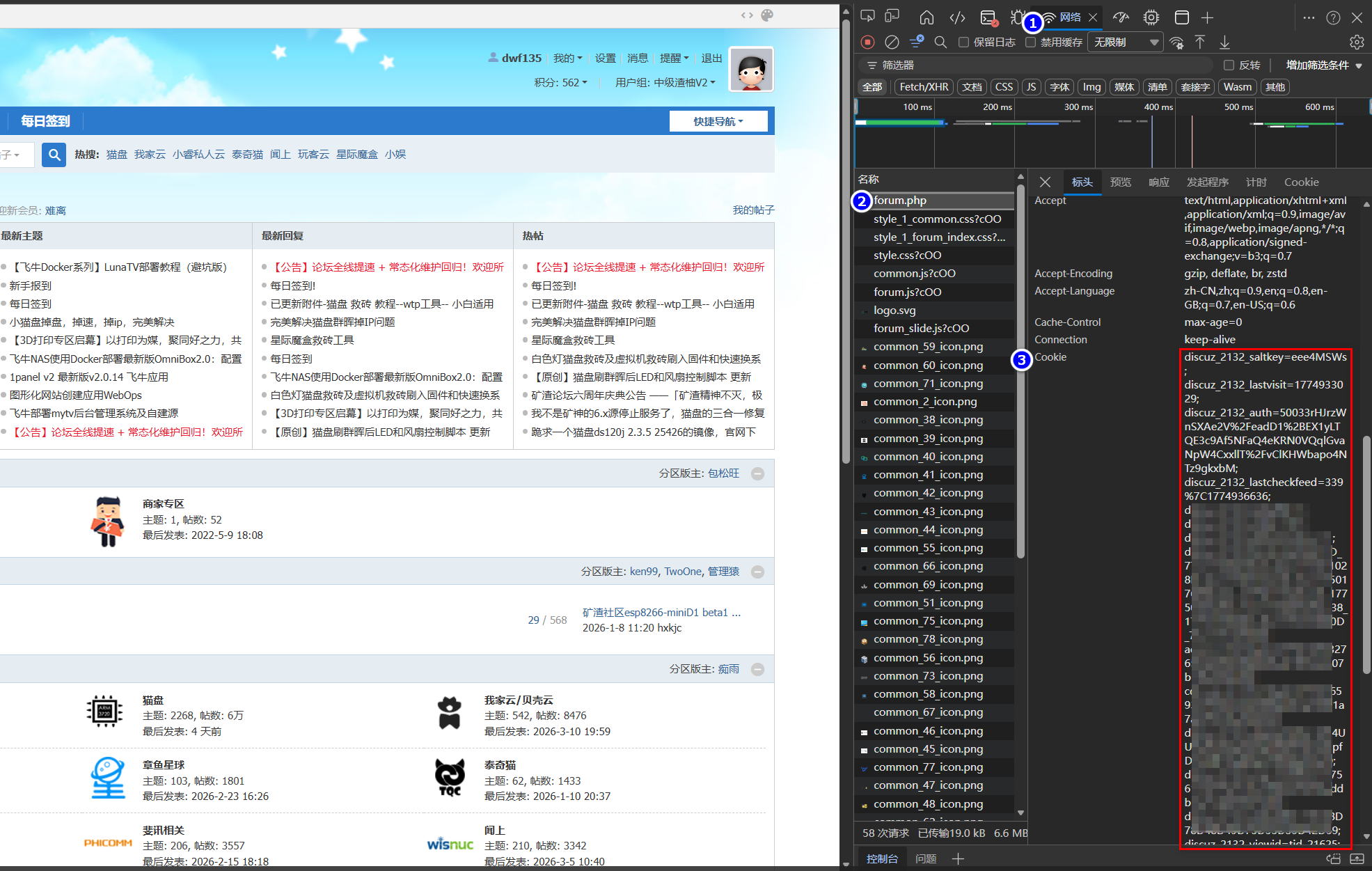Click the export HAR download arrow

click(1224, 42)
